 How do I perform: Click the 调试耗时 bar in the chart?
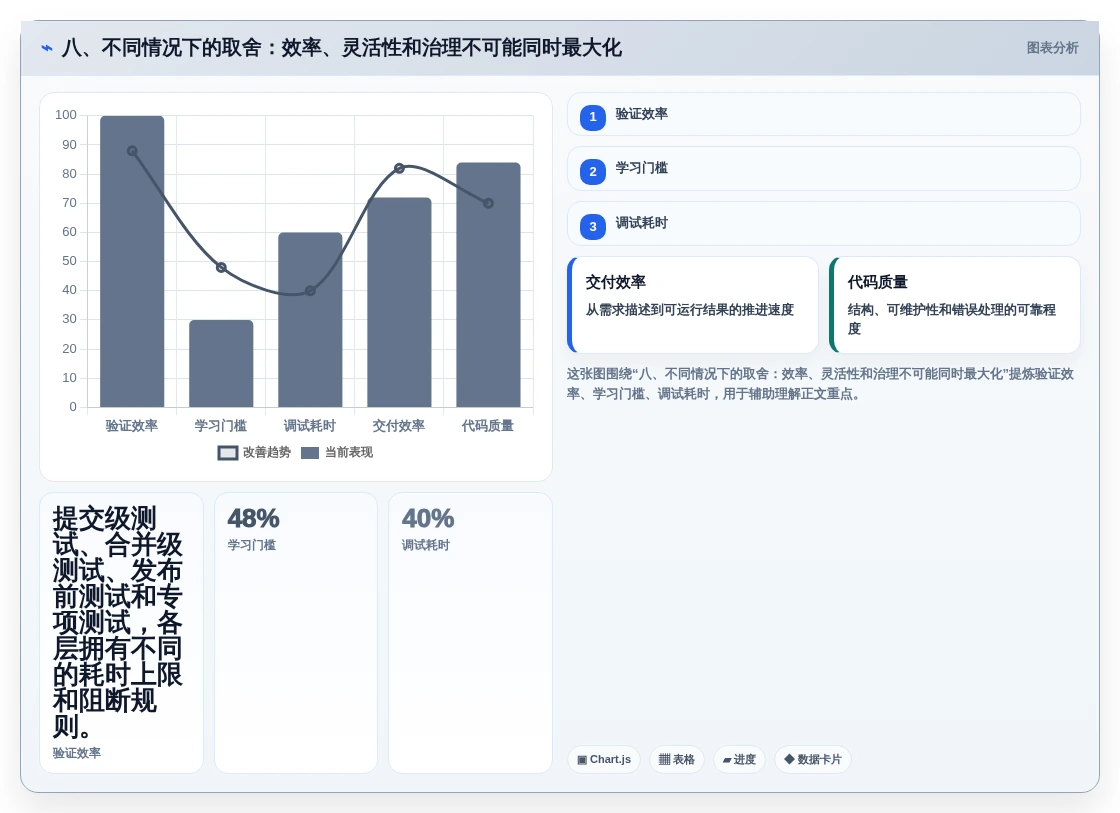[310, 320]
